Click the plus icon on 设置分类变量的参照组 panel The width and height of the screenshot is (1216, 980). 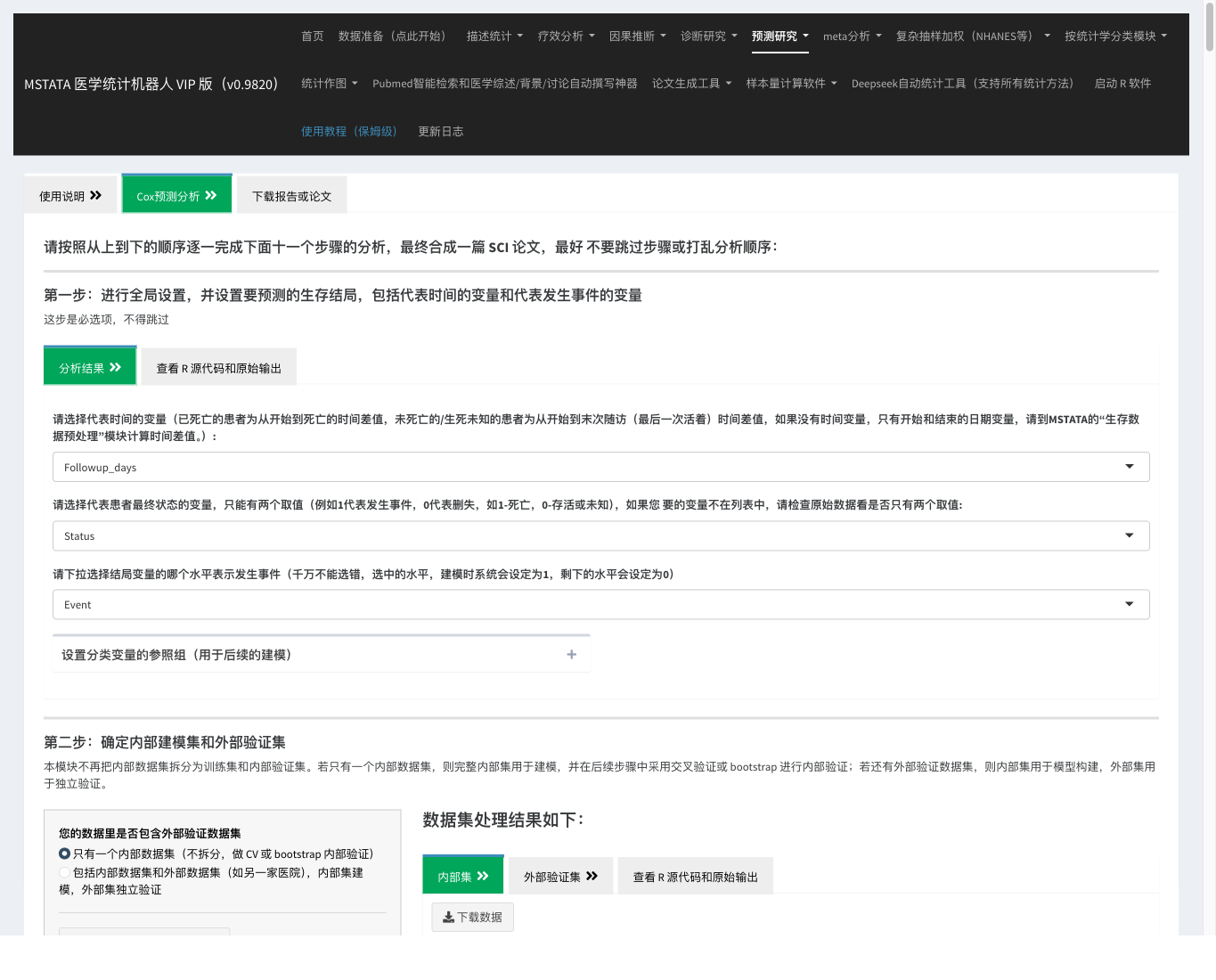(571, 655)
